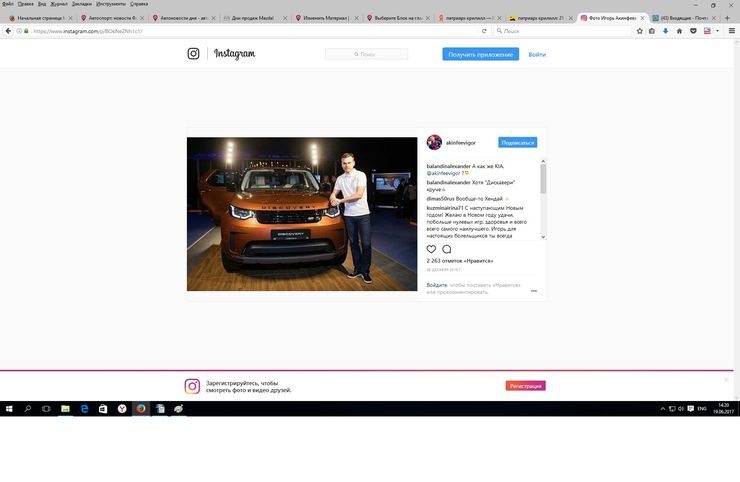Open the 'Правка' menu
The image size is (740, 482).
pos(25,4)
